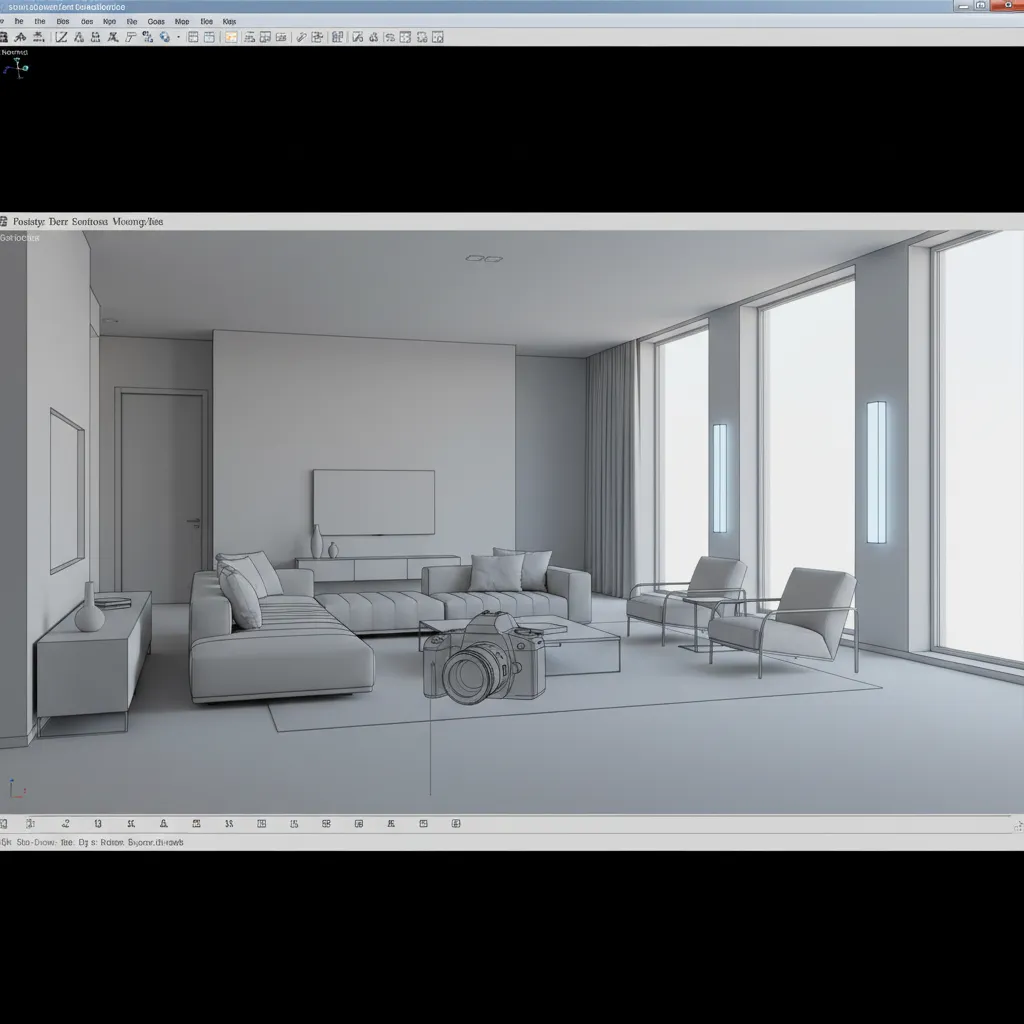The width and height of the screenshot is (1024, 1024).
Task: Select the glowing wall sconce nearest the right edge
Action: 876,472
